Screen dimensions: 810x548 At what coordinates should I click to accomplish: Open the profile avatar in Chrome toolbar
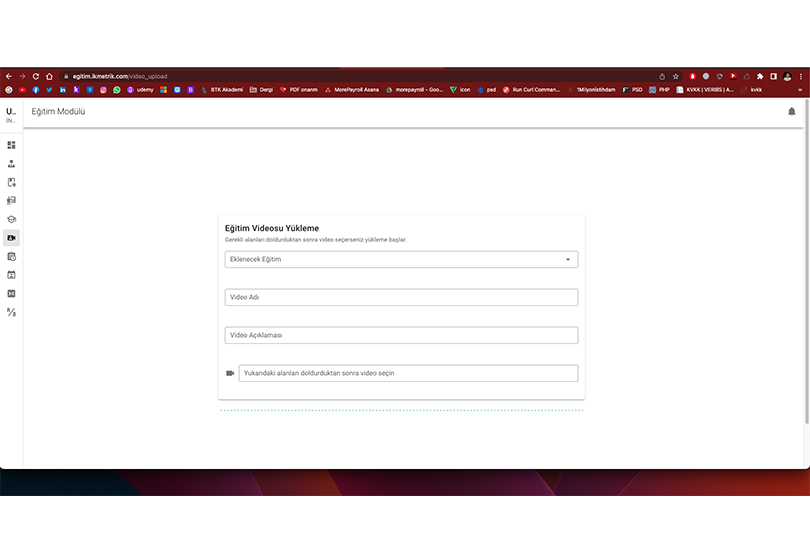pyautogui.click(x=787, y=76)
